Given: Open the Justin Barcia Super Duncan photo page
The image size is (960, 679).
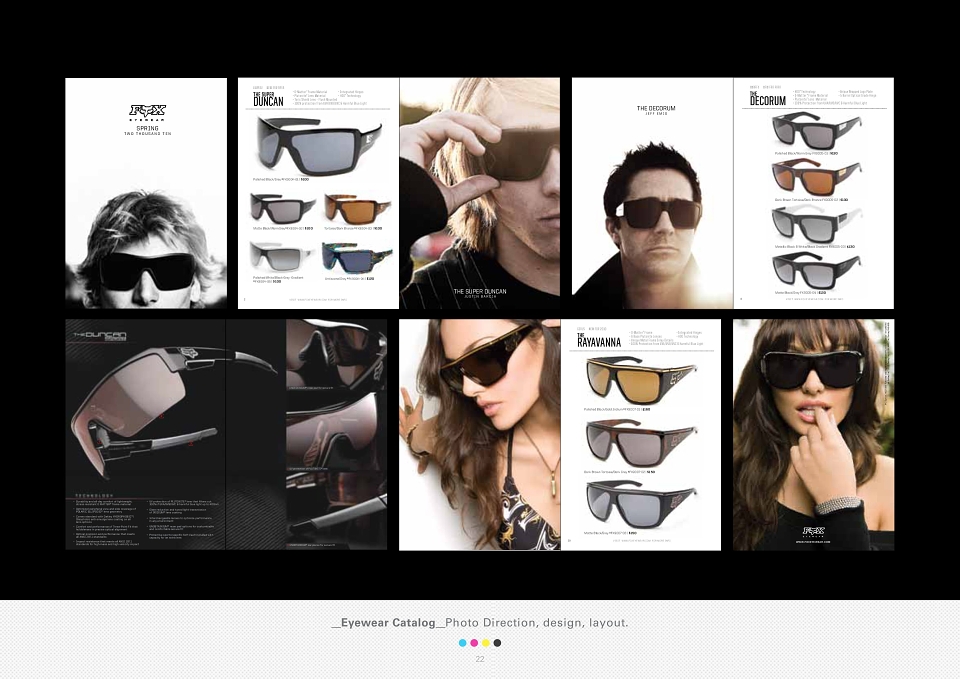Looking at the screenshot, I should click(x=480, y=193).
